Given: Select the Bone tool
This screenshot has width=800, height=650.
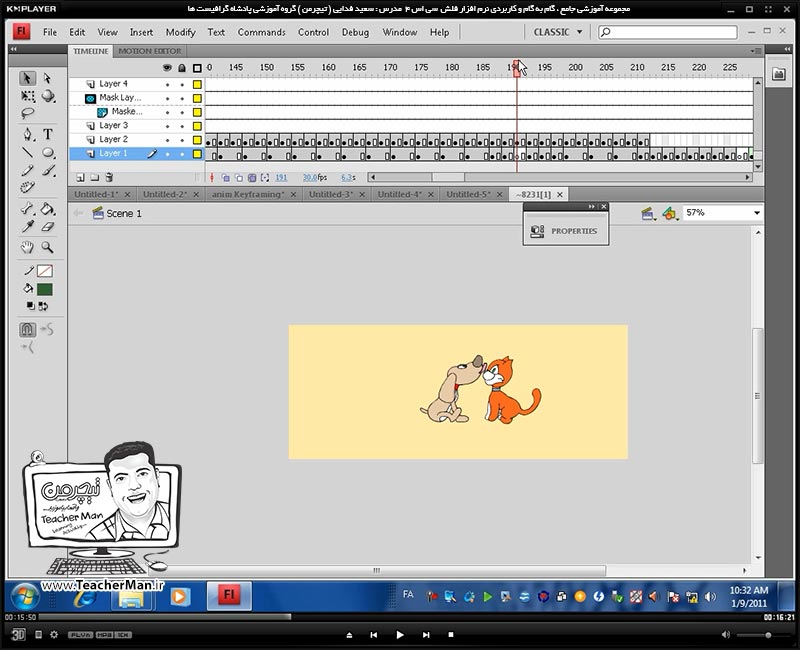Looking at the screenshot, I should (x=28, y=208).
